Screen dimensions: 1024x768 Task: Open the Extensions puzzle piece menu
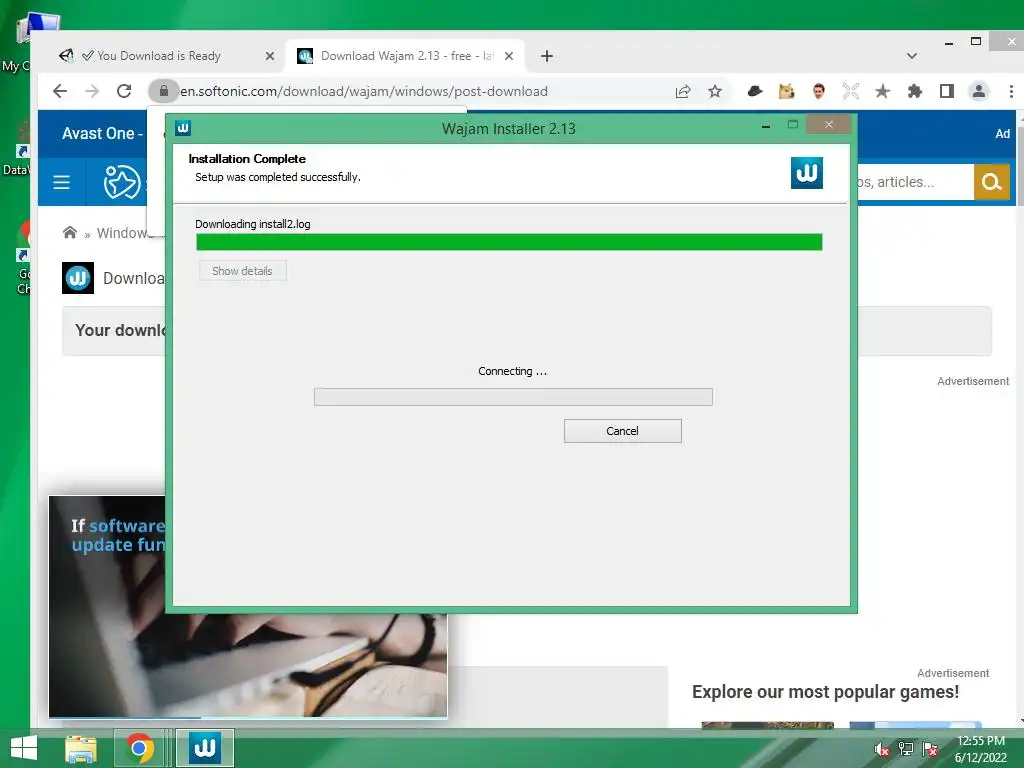coord(915,91)
